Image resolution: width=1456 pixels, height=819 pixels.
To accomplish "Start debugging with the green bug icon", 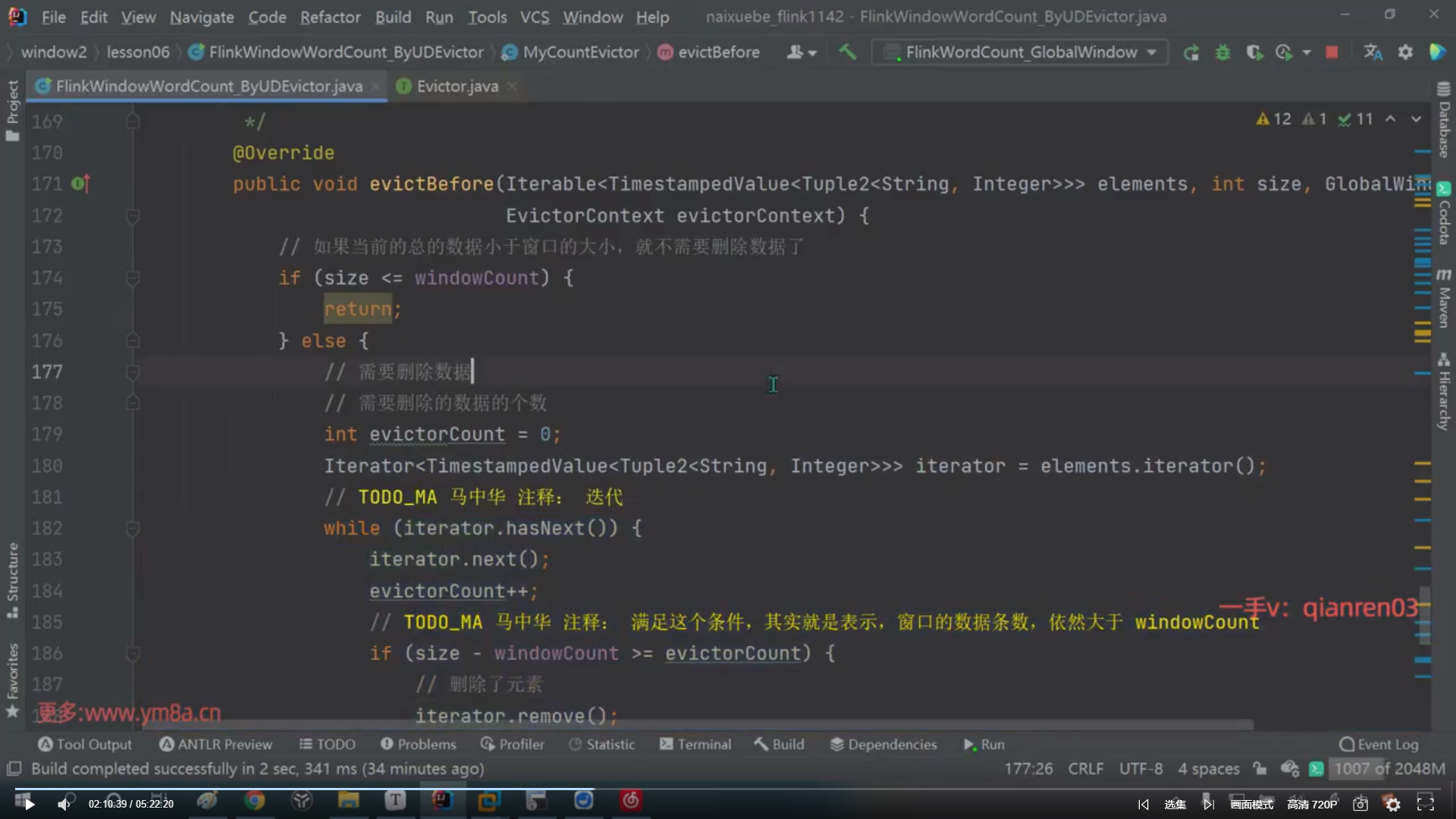I will (x=1222, y=52).
